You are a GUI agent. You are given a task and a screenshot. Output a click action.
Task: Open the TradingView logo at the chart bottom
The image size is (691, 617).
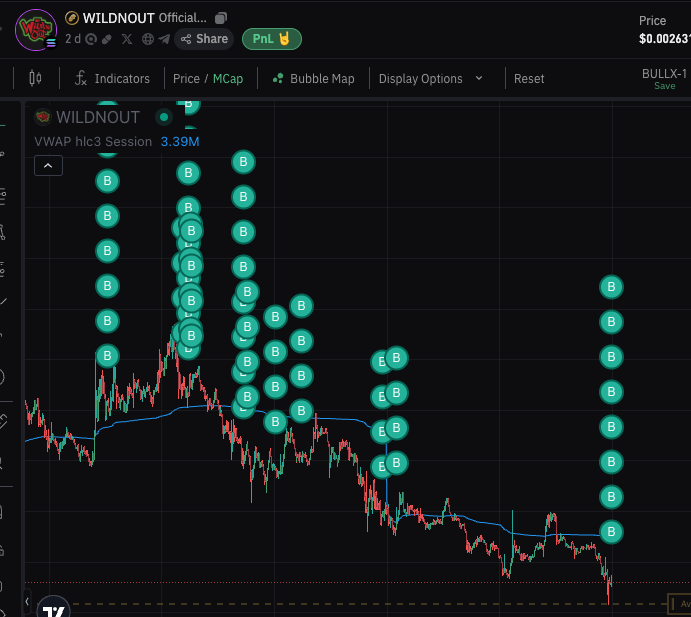(x=53, y=608)
